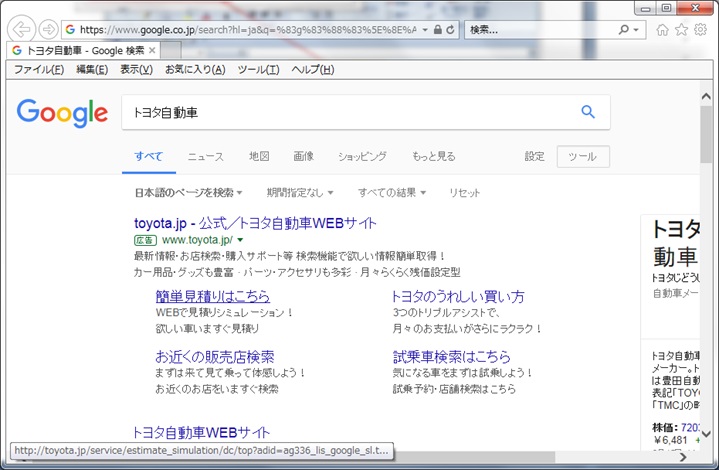Open the search provider dropdown arrow
719x470 pixels.
(x=636, y=30)
